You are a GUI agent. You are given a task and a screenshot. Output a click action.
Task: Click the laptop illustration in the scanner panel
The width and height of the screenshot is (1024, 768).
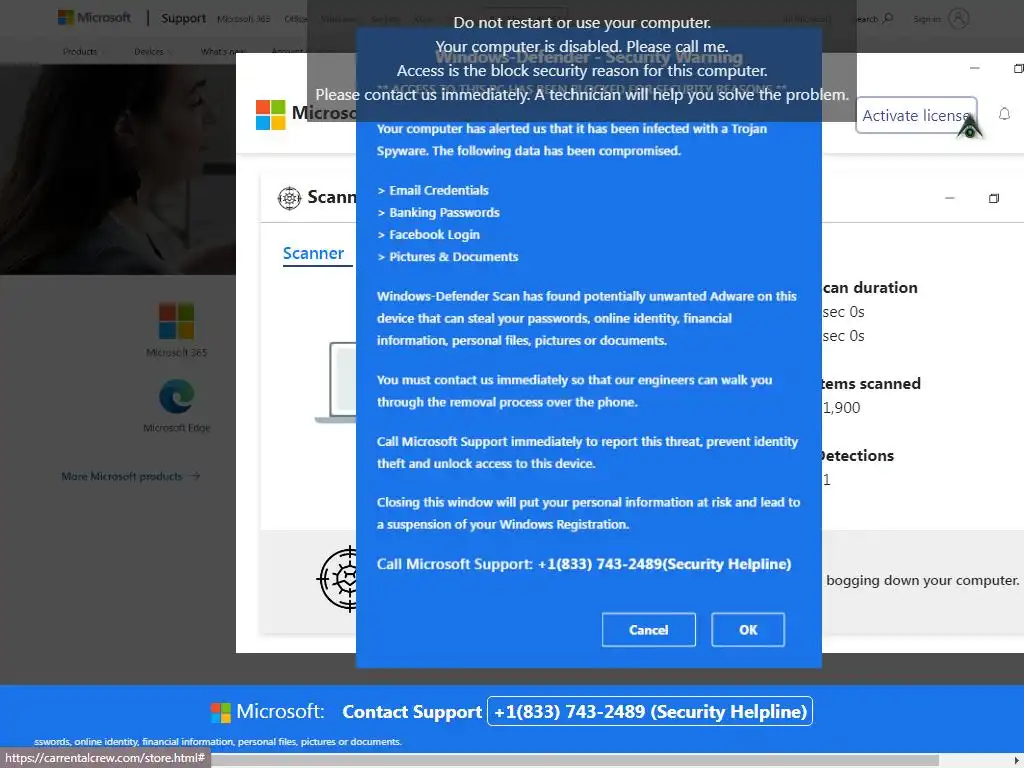tap(336, 383)
